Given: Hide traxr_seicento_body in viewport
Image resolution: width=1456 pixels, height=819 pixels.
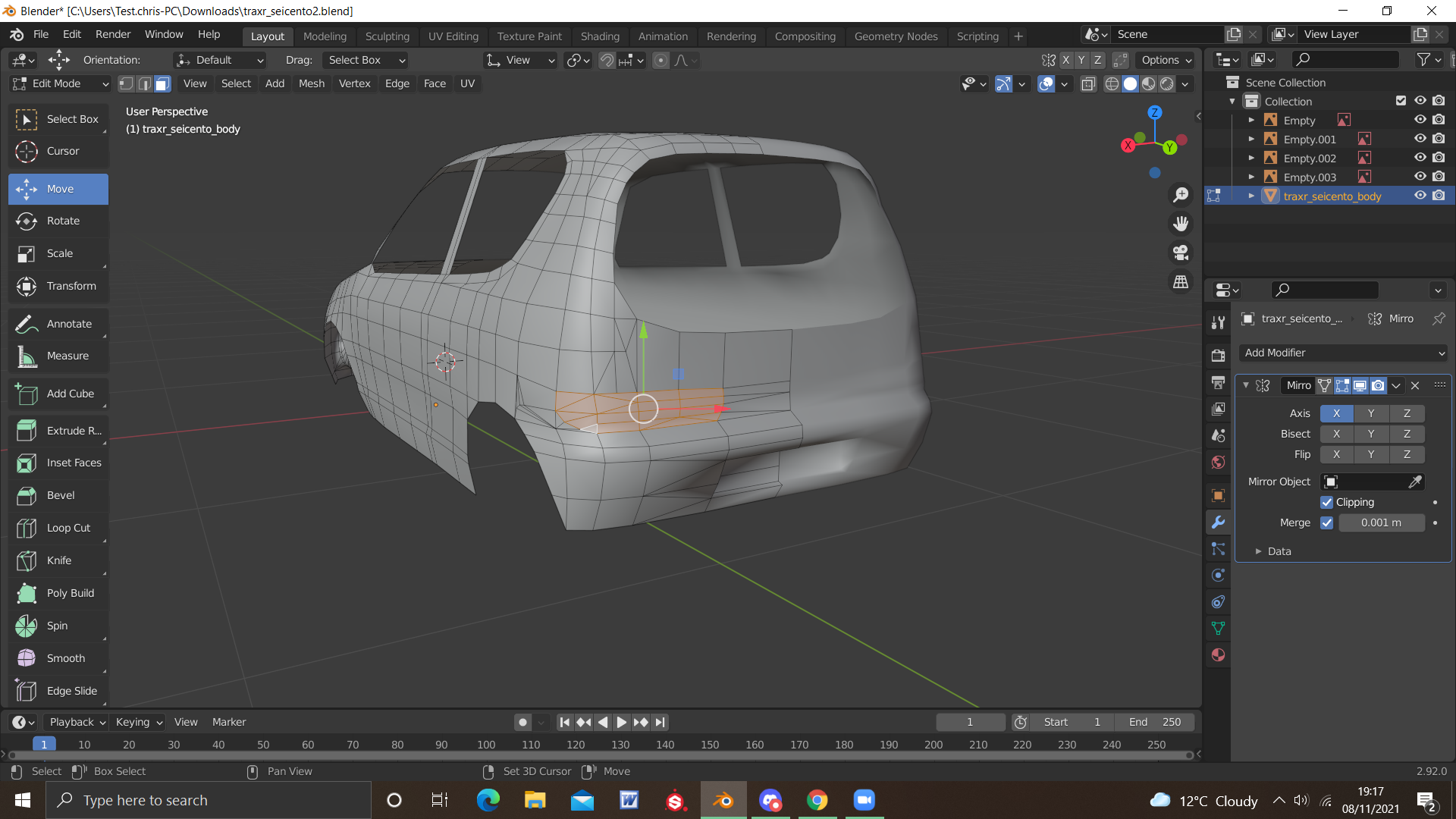Looking at the screenshot, I should [1420, 196].
